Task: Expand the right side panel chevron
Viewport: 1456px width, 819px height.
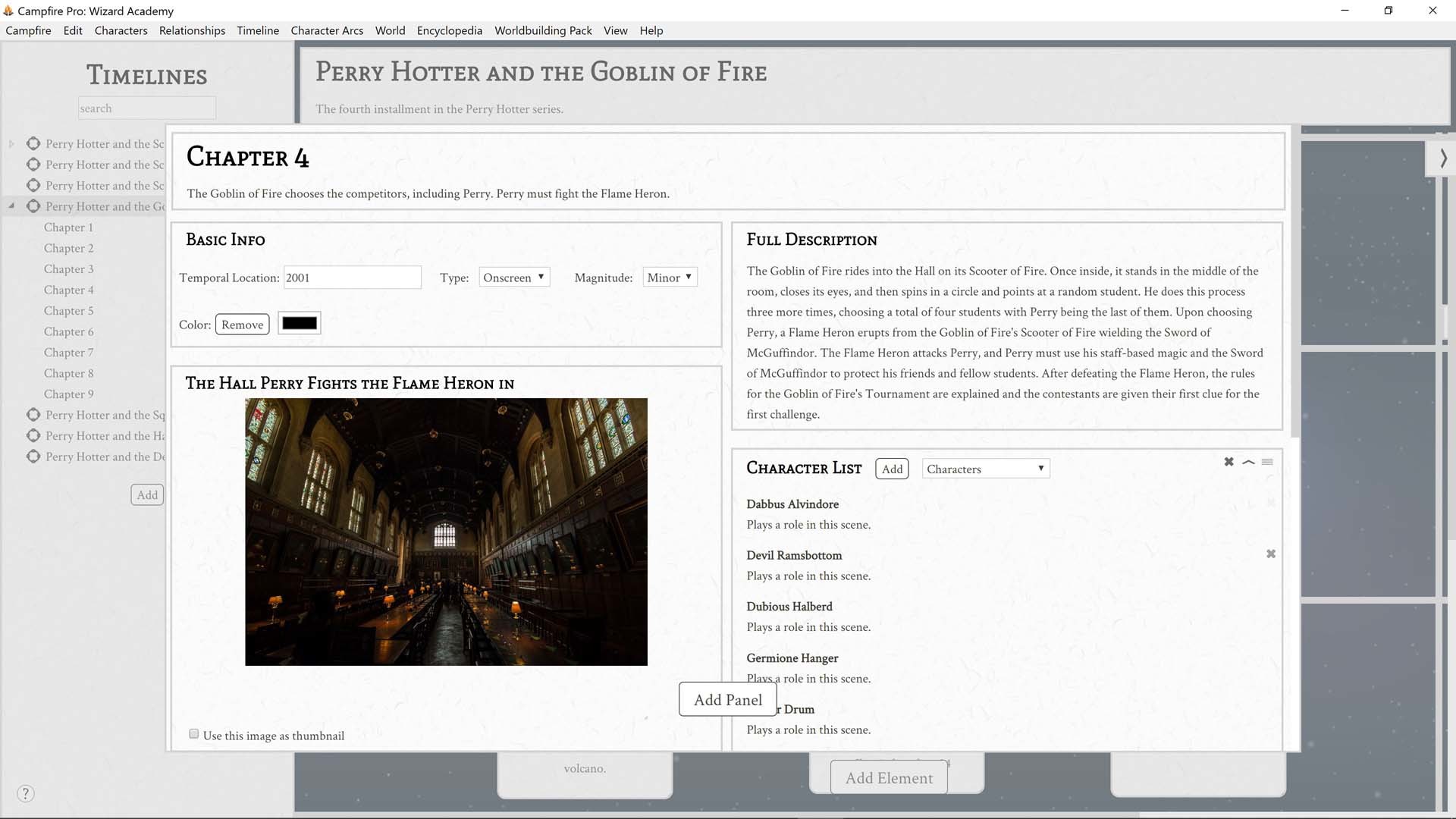Action: click(1444, 158)
